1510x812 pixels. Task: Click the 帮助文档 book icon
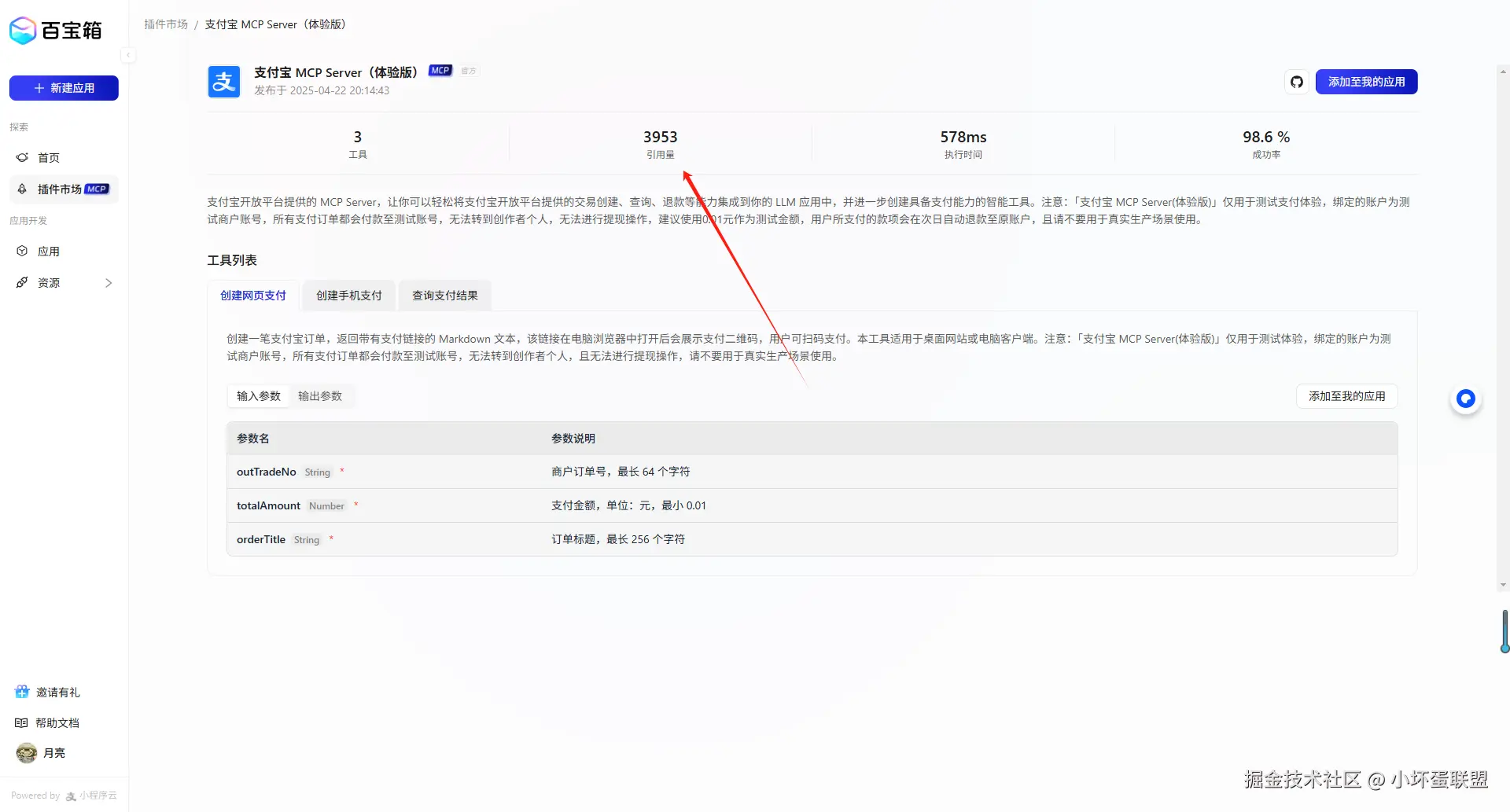pyautogui.click(x=21, y=722)
